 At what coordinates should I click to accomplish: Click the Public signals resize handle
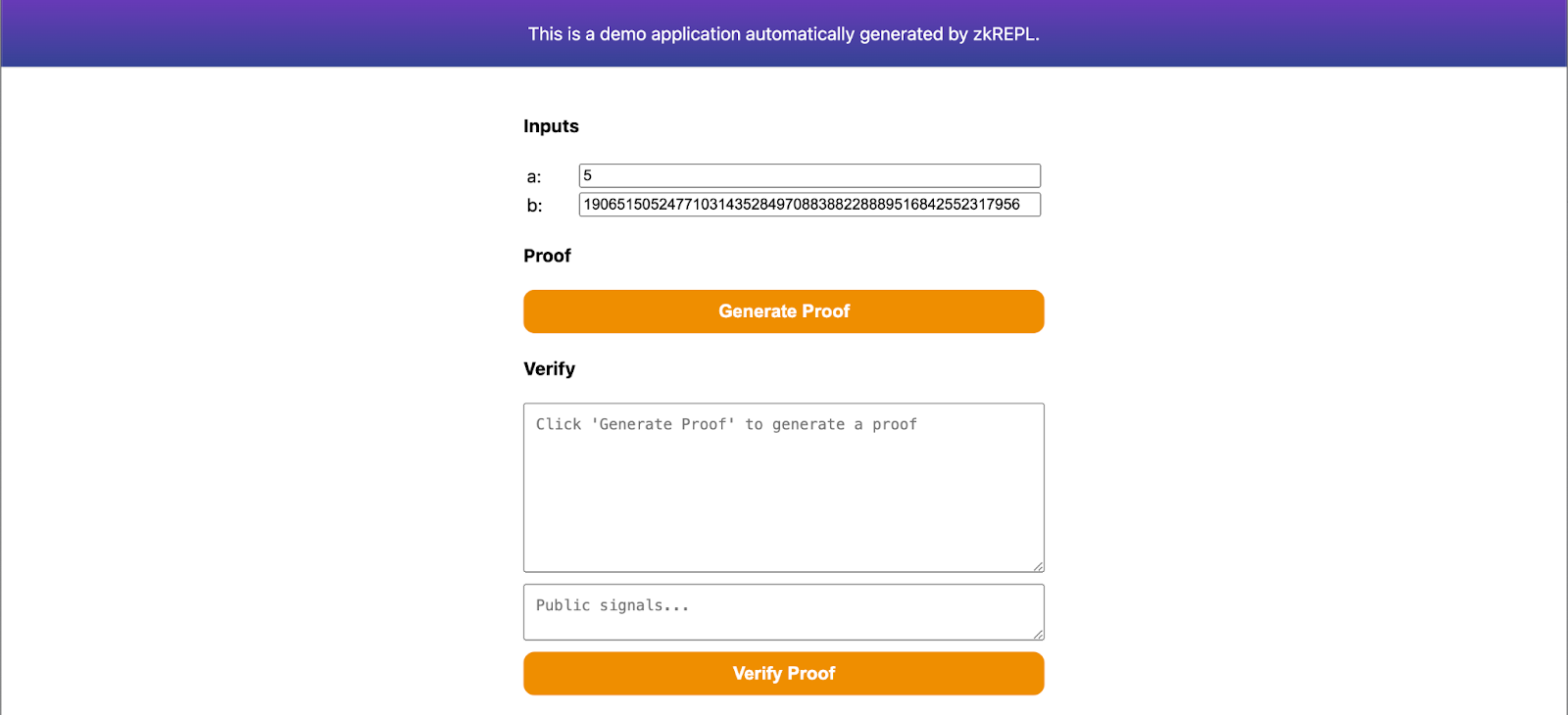[1038, 635]
